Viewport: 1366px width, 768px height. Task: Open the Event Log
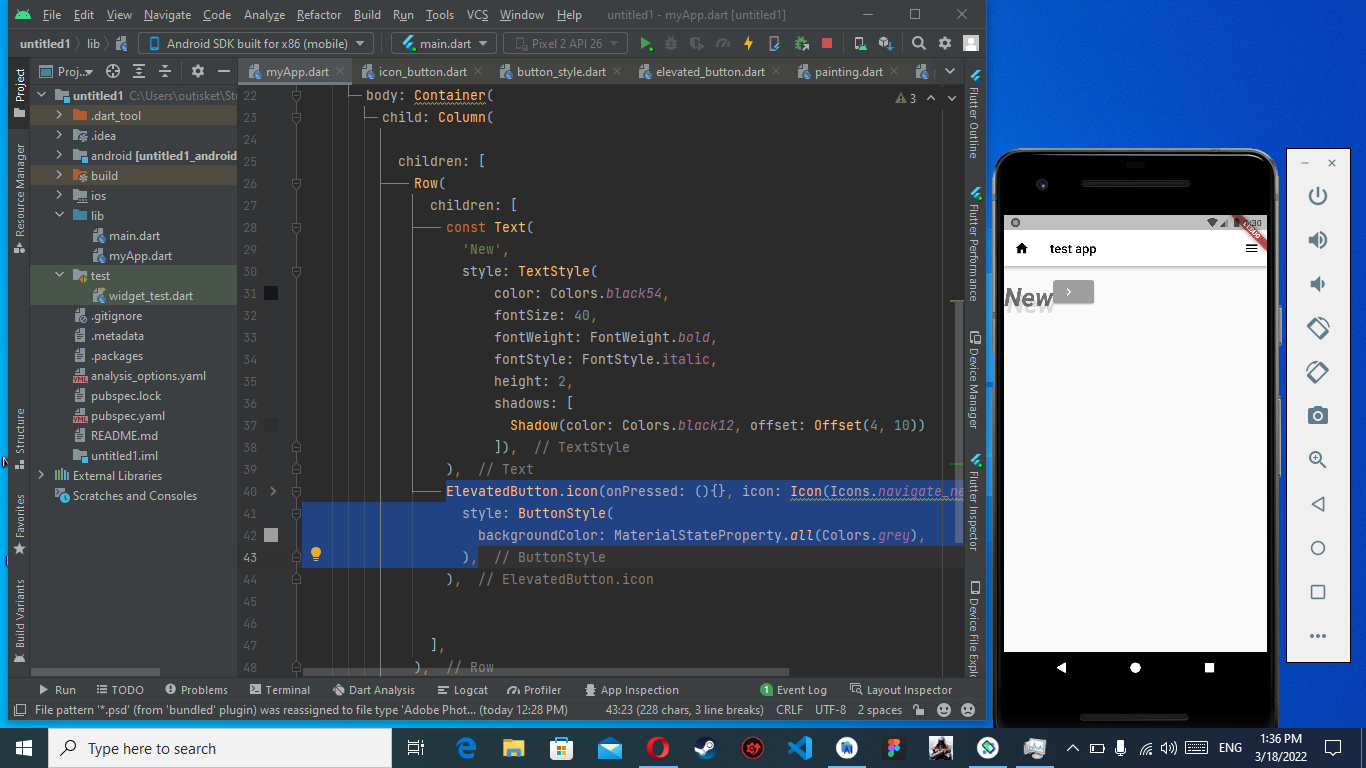point(793,690)
